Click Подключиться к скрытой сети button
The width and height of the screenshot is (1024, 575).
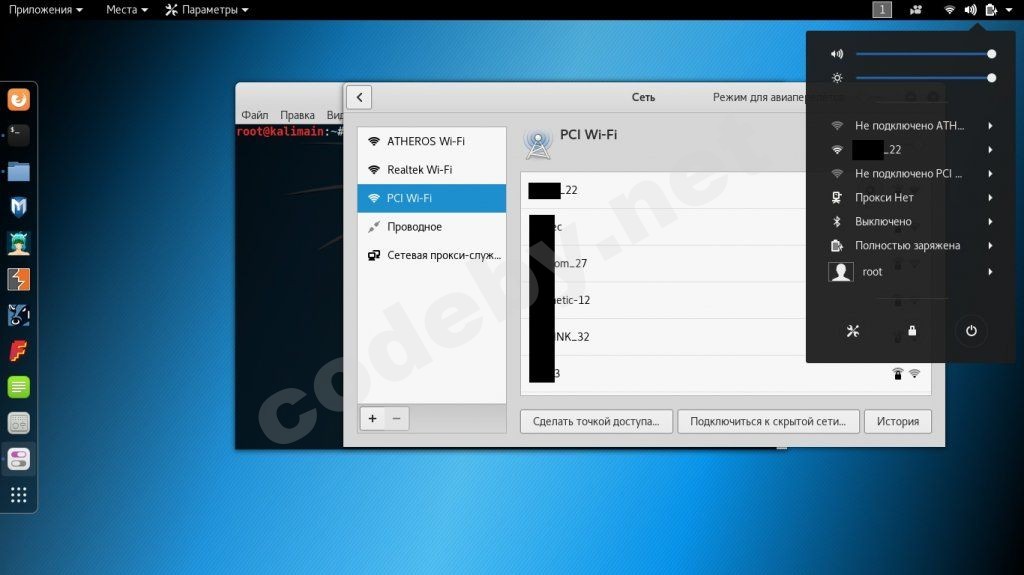[768, 421]
